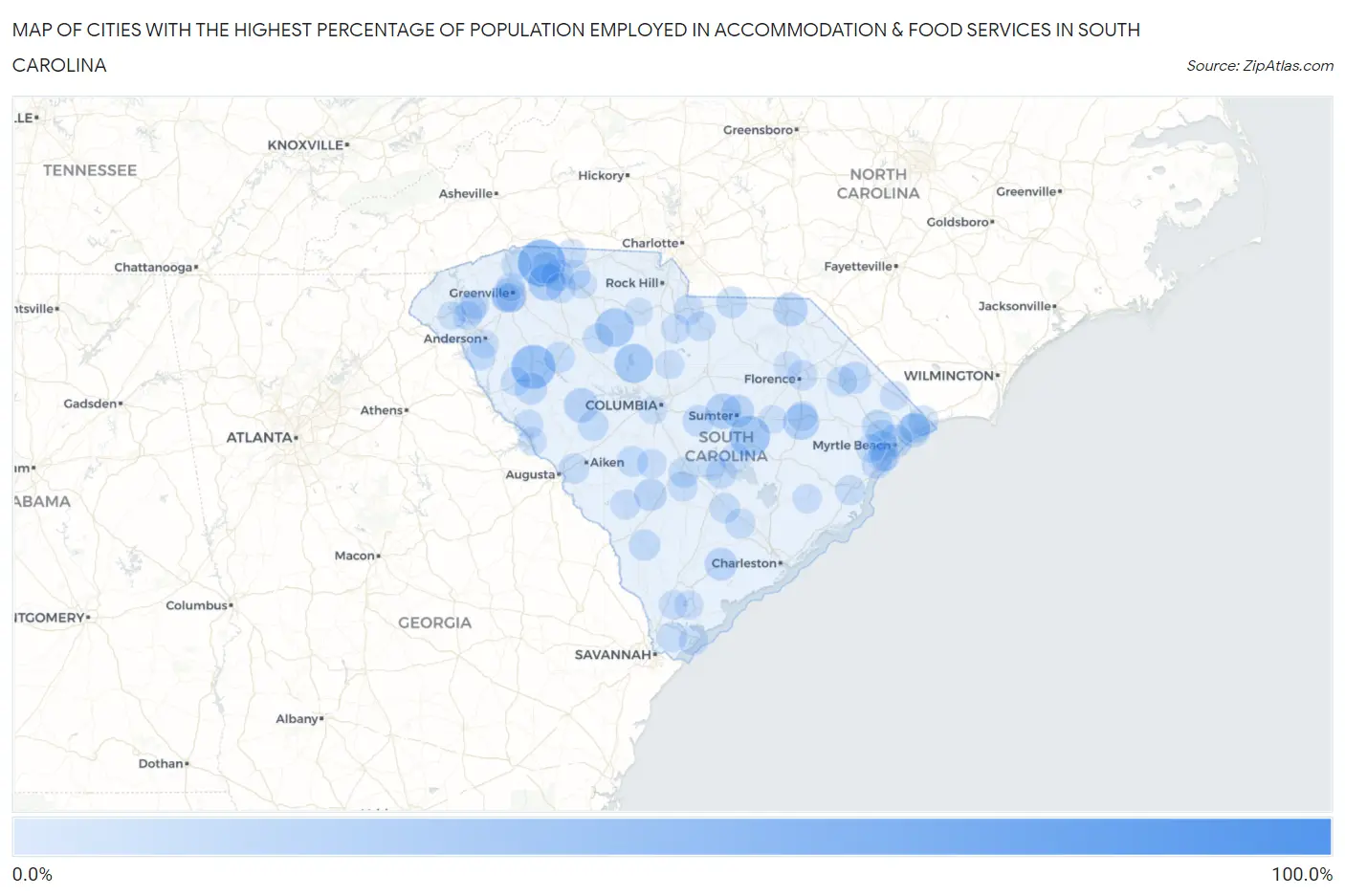This screenshot has height=896, width=1345.
Task: Click the NORTH CAROLINA state label
Action: (878, 184)
